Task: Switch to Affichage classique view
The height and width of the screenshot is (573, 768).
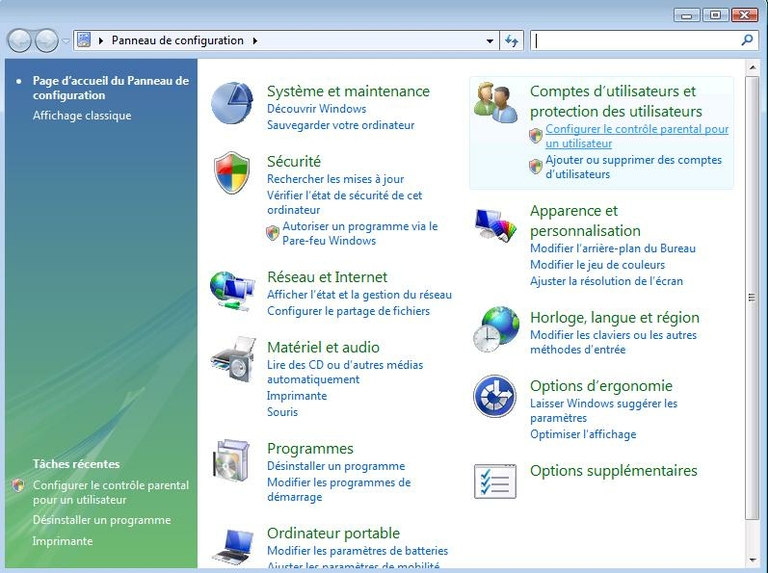Action: point(82,116)
